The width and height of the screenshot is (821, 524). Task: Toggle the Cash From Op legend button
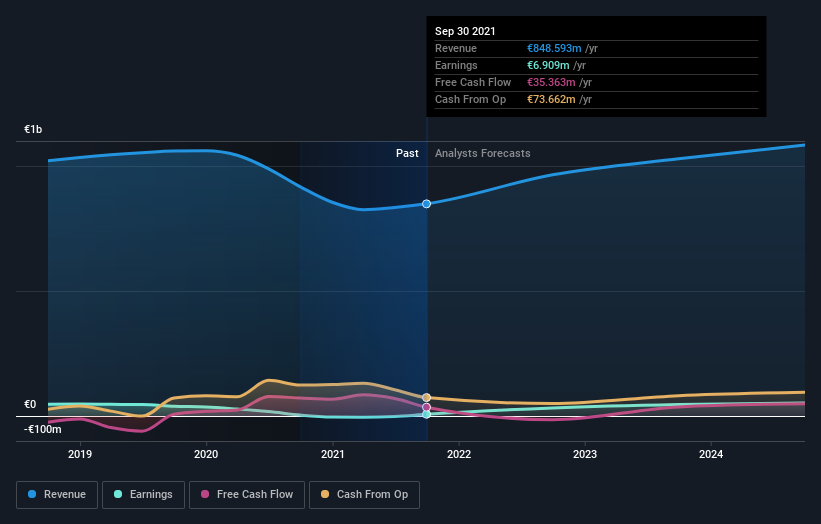[364, 495]
